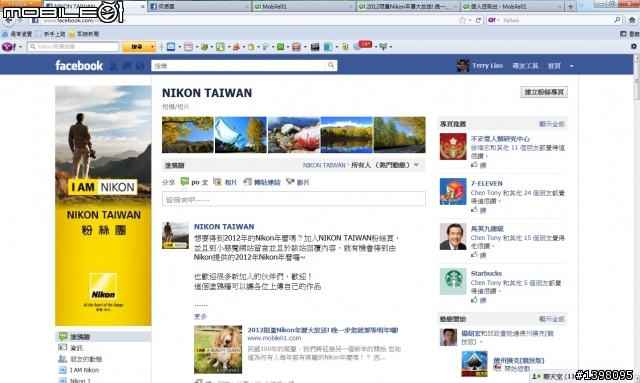The height and width of the screenshot is (383, 640).
Task: Open the friend requests icon in the Facebook header
Action: tap(113, 66)
